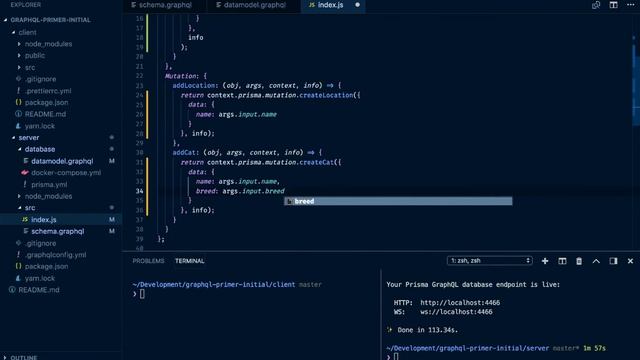Click the left terminal prompt cursor
The width and height of the screenshot is (640, 360).
tap(142, 294)
